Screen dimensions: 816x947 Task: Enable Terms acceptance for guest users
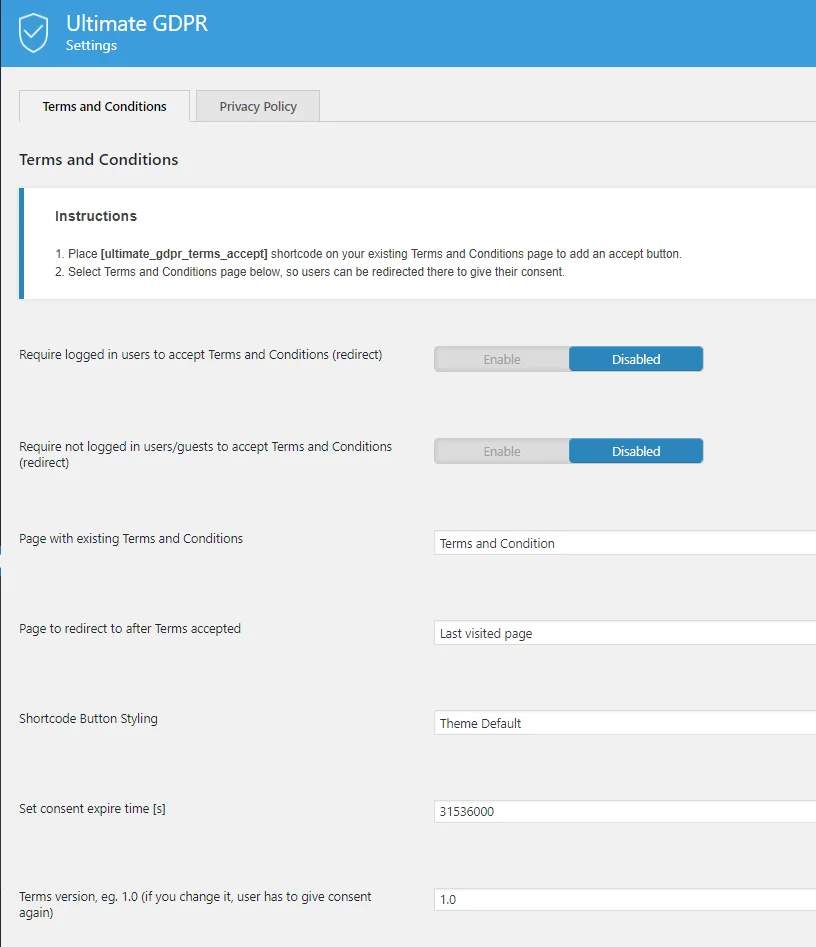coord(501,451)
